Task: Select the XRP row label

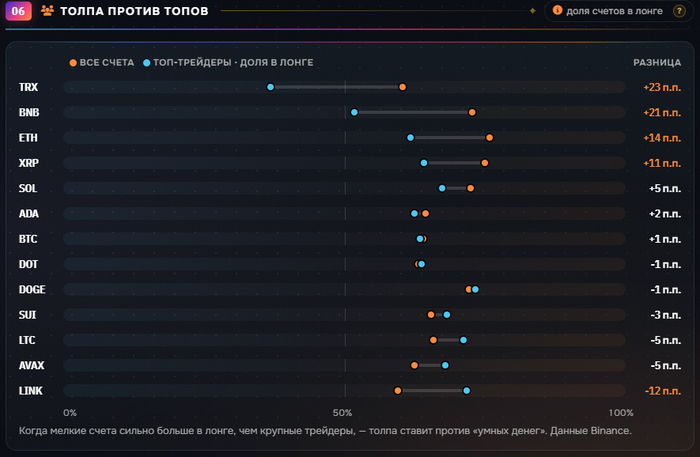Action: point(29,163)
